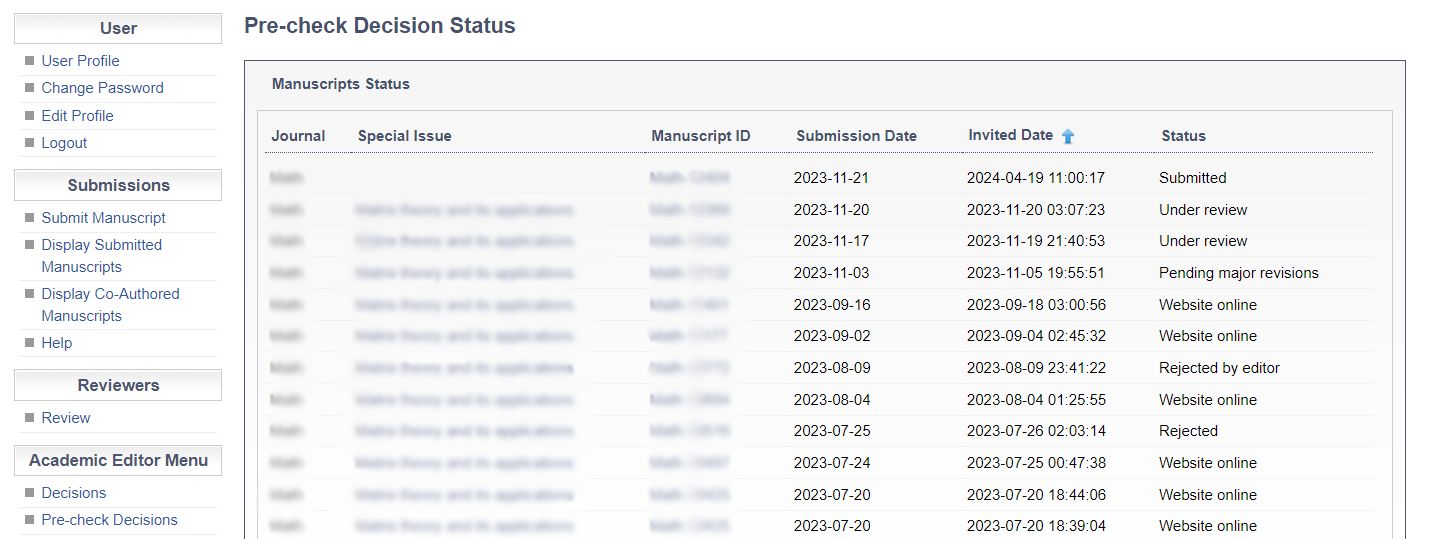Open the Help link in Submissions
The image size is (1441, 539).
56,343
